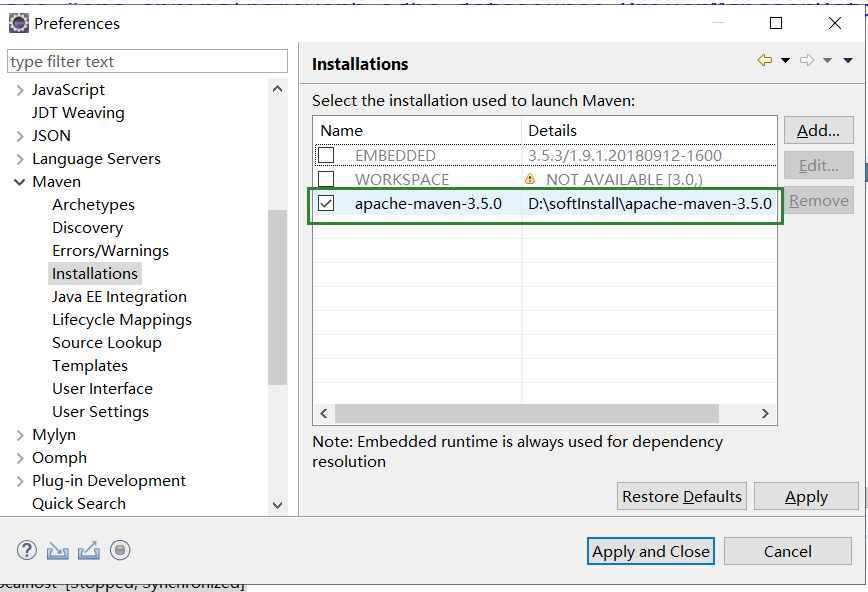Image resolution: width=868 pixels, height=592 pixels.
Task: Click the Oomph preference recorder icon
Action: pyautogui.click(x=120, y=550)
